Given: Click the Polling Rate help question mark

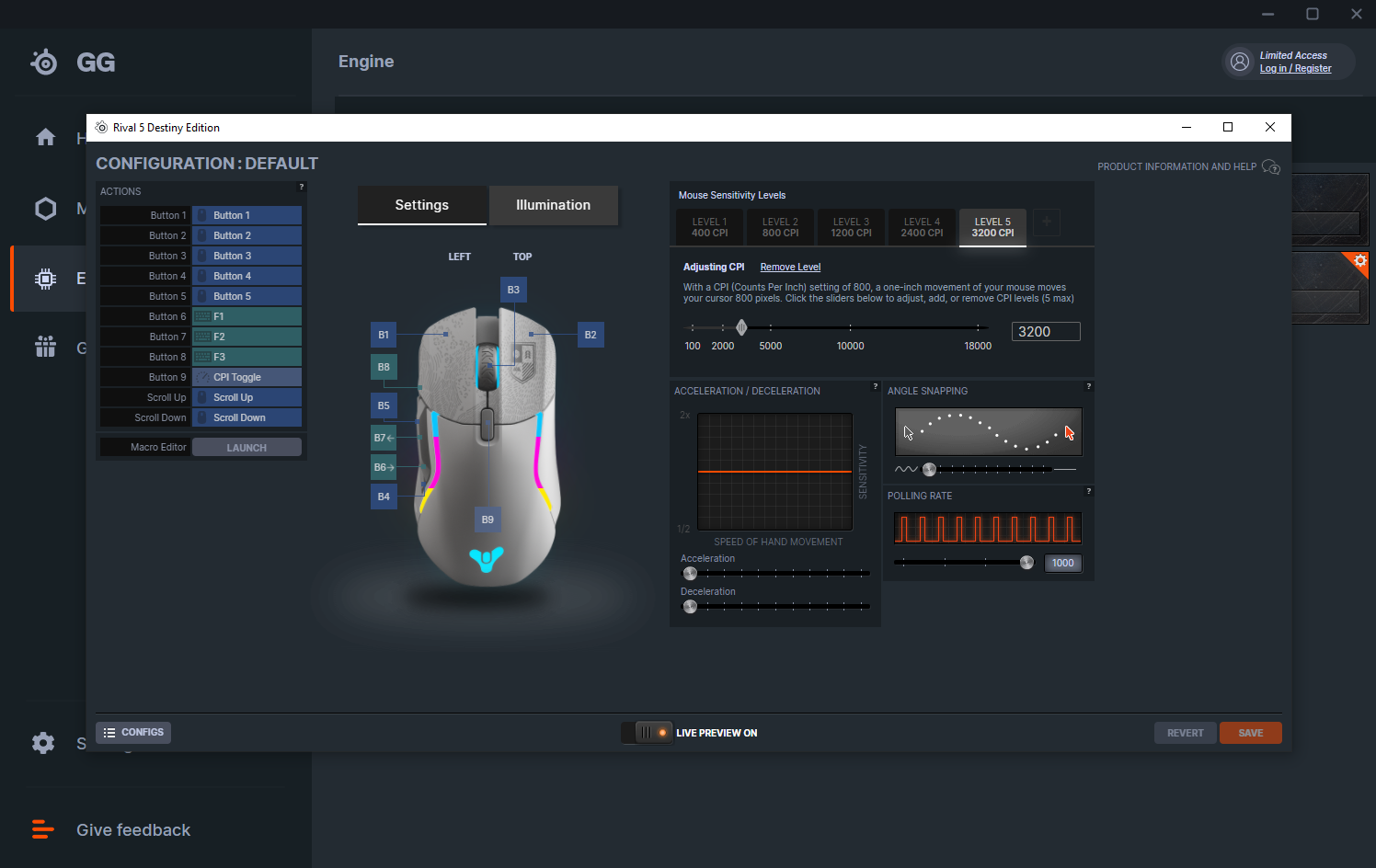Looking at the screenshot, I should point(1088,491).
